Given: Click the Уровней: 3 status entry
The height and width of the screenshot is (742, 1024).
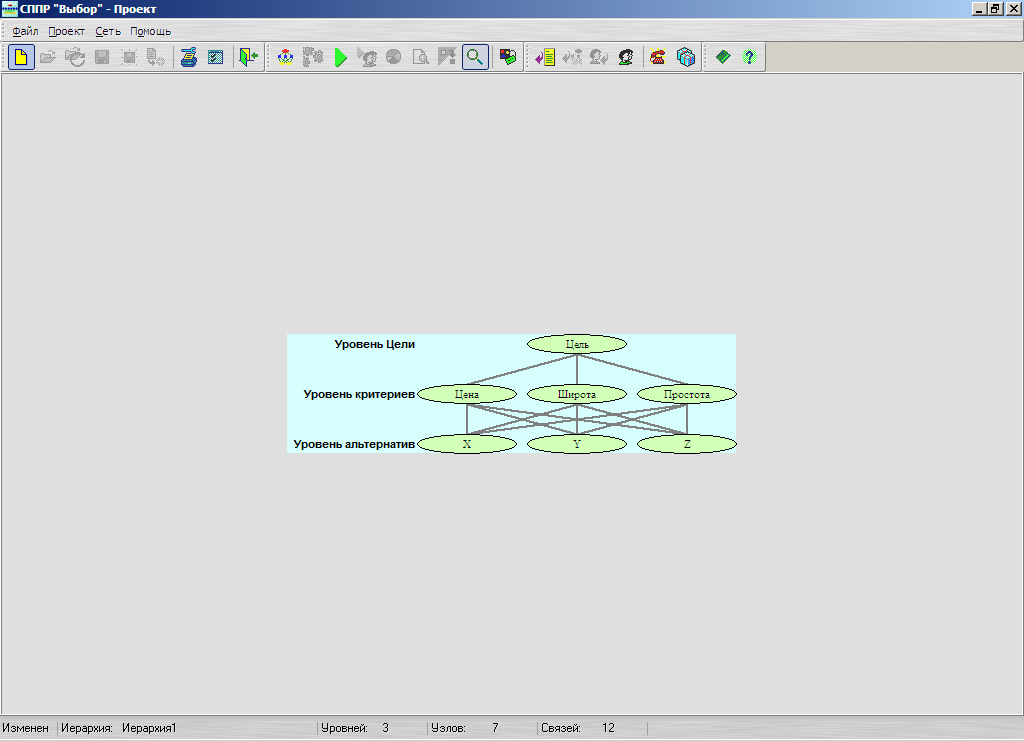Looking at the screenshot, I should [x=355, y=728].
